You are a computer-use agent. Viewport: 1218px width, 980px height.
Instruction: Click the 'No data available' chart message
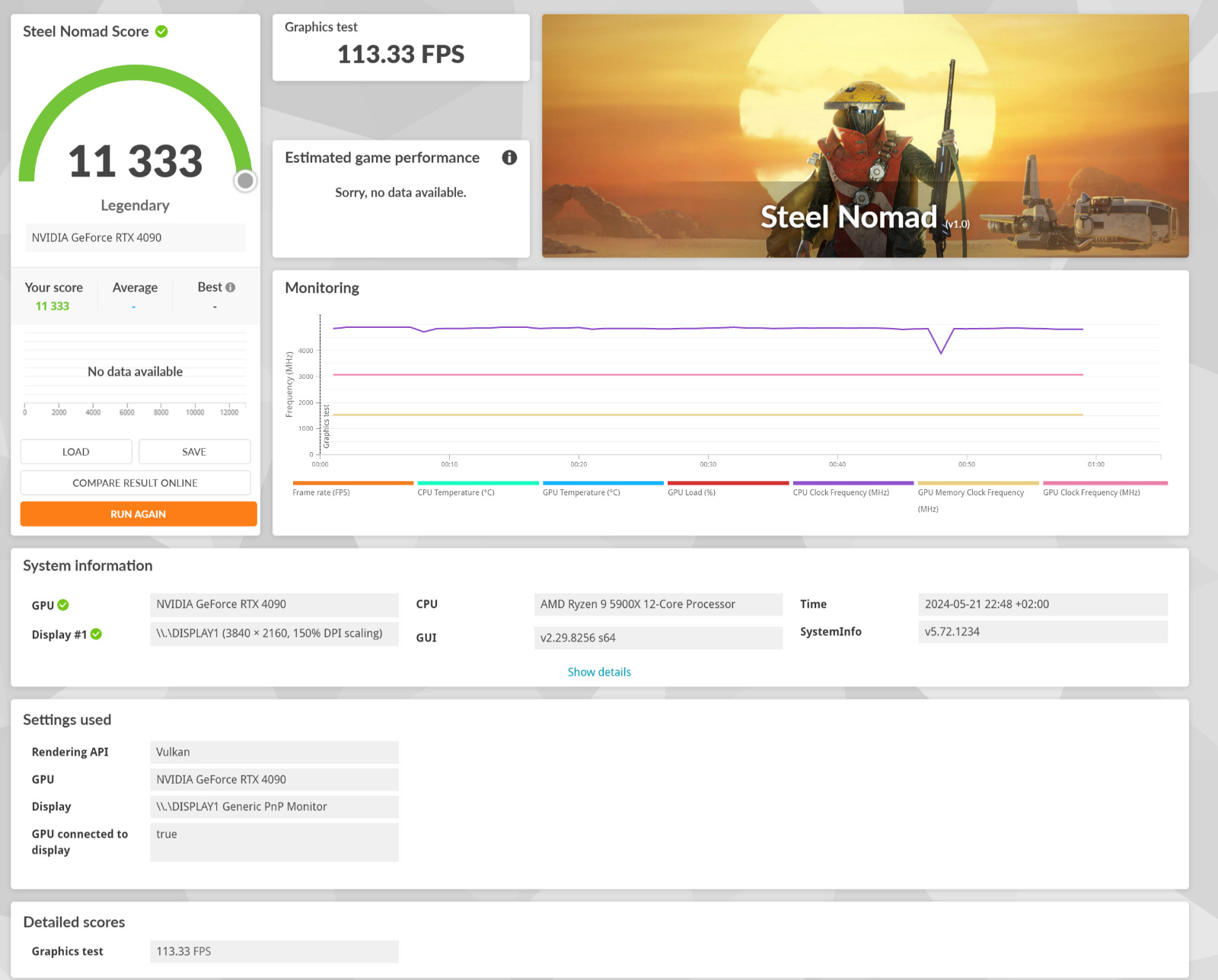(x=136, y=371)
